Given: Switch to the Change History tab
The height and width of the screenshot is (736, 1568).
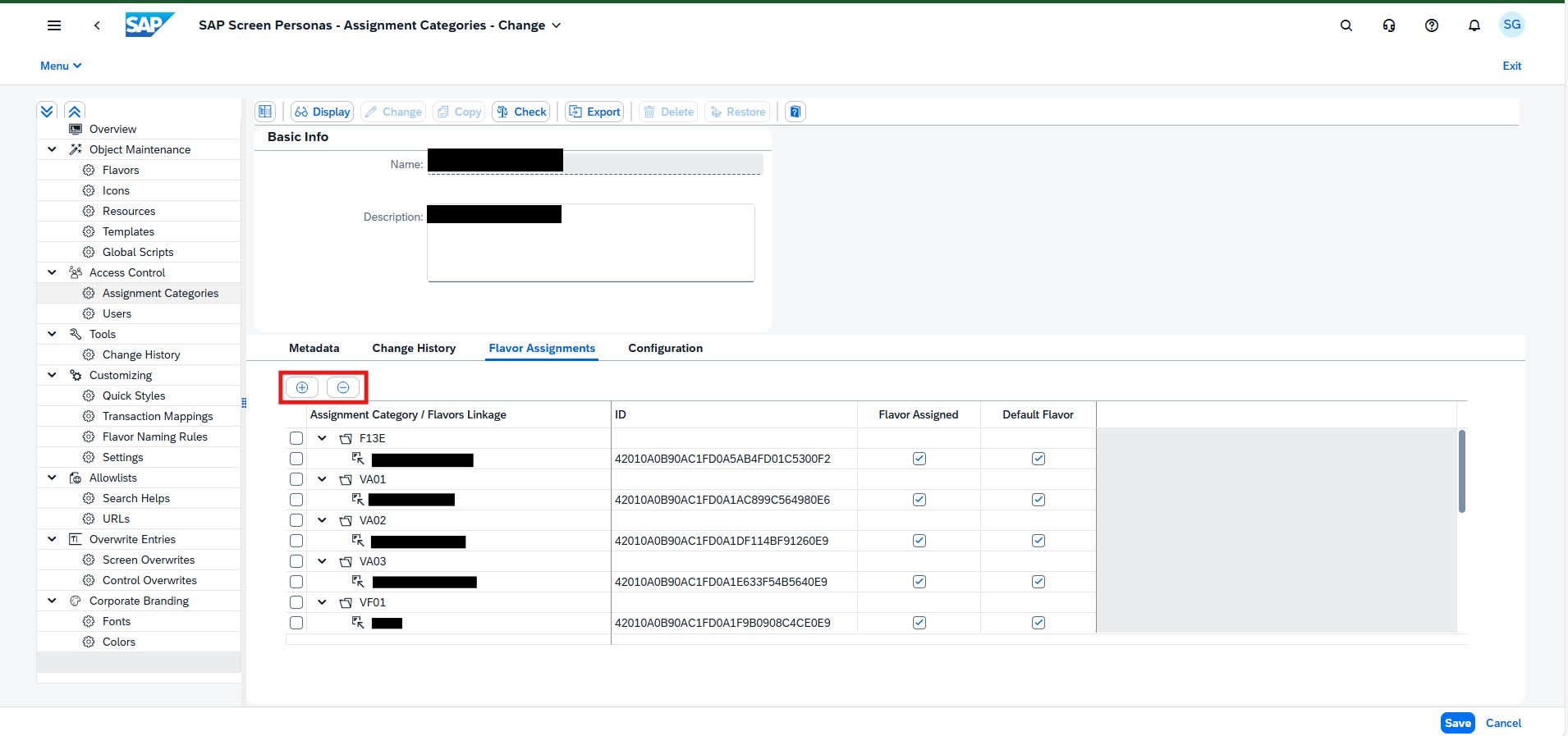Looking at the screenshot, I should click(x=414, y=348).
